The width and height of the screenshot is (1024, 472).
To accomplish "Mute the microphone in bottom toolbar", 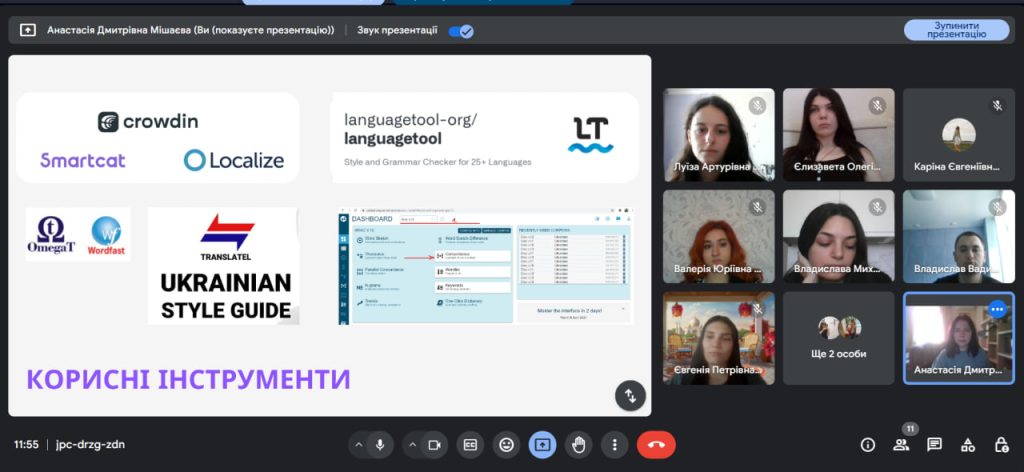I will pos(380,445).
